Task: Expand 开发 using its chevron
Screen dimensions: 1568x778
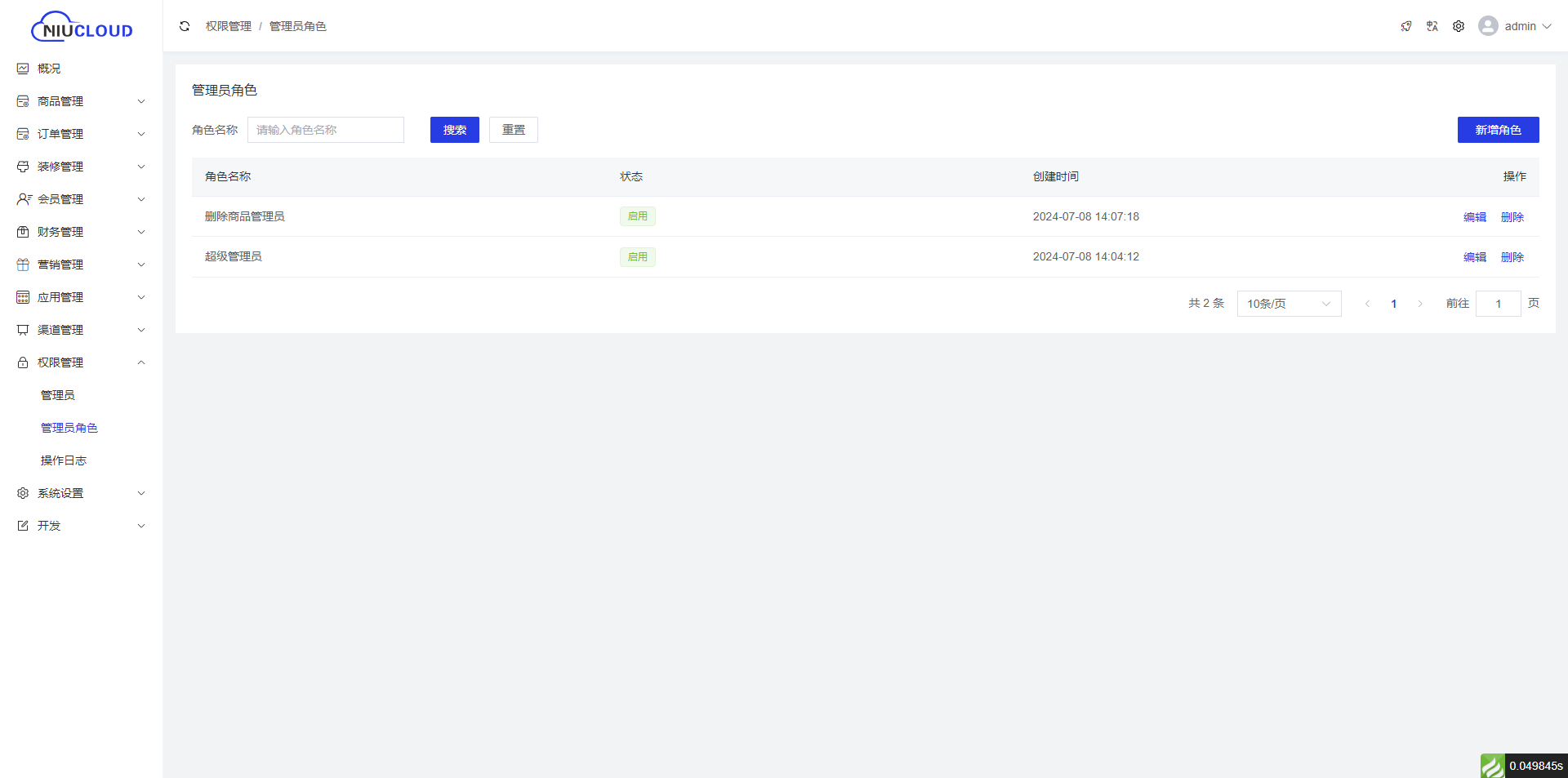Action: click(141, 526)
